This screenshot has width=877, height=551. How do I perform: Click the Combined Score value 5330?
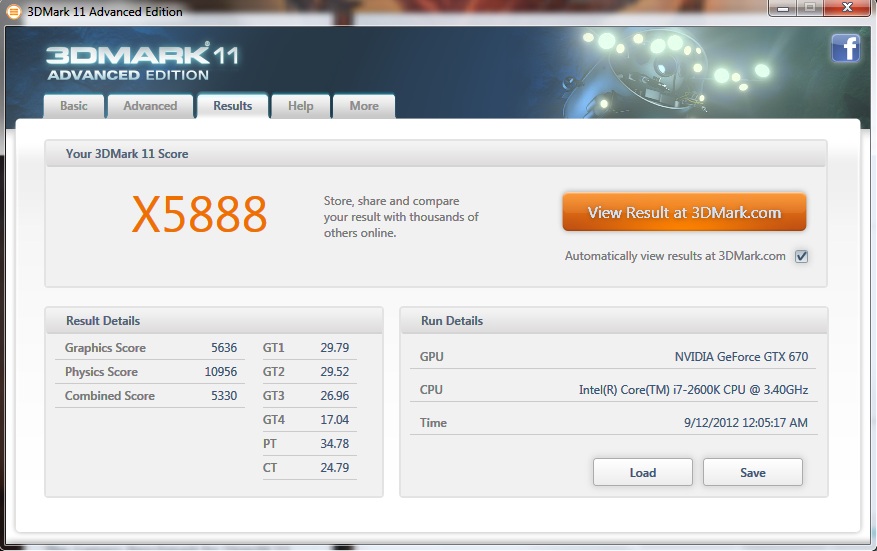(224, 396)
